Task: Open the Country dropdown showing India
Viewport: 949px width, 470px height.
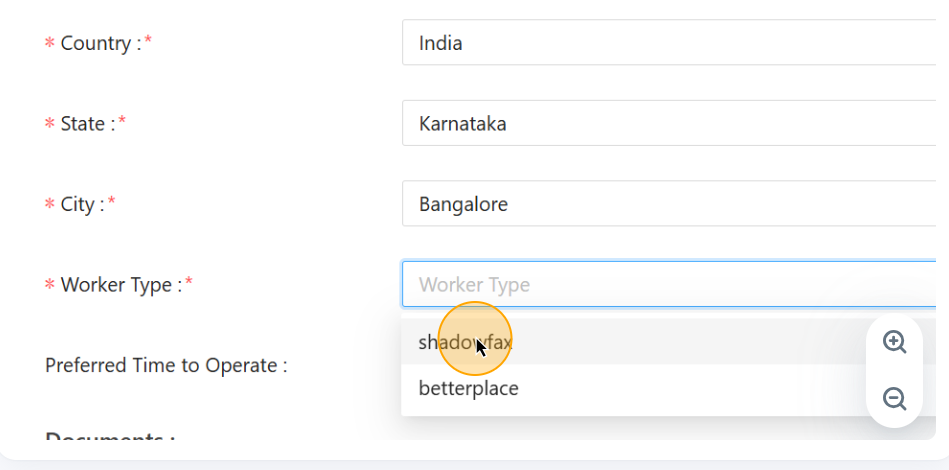Action: pos(668,44)
